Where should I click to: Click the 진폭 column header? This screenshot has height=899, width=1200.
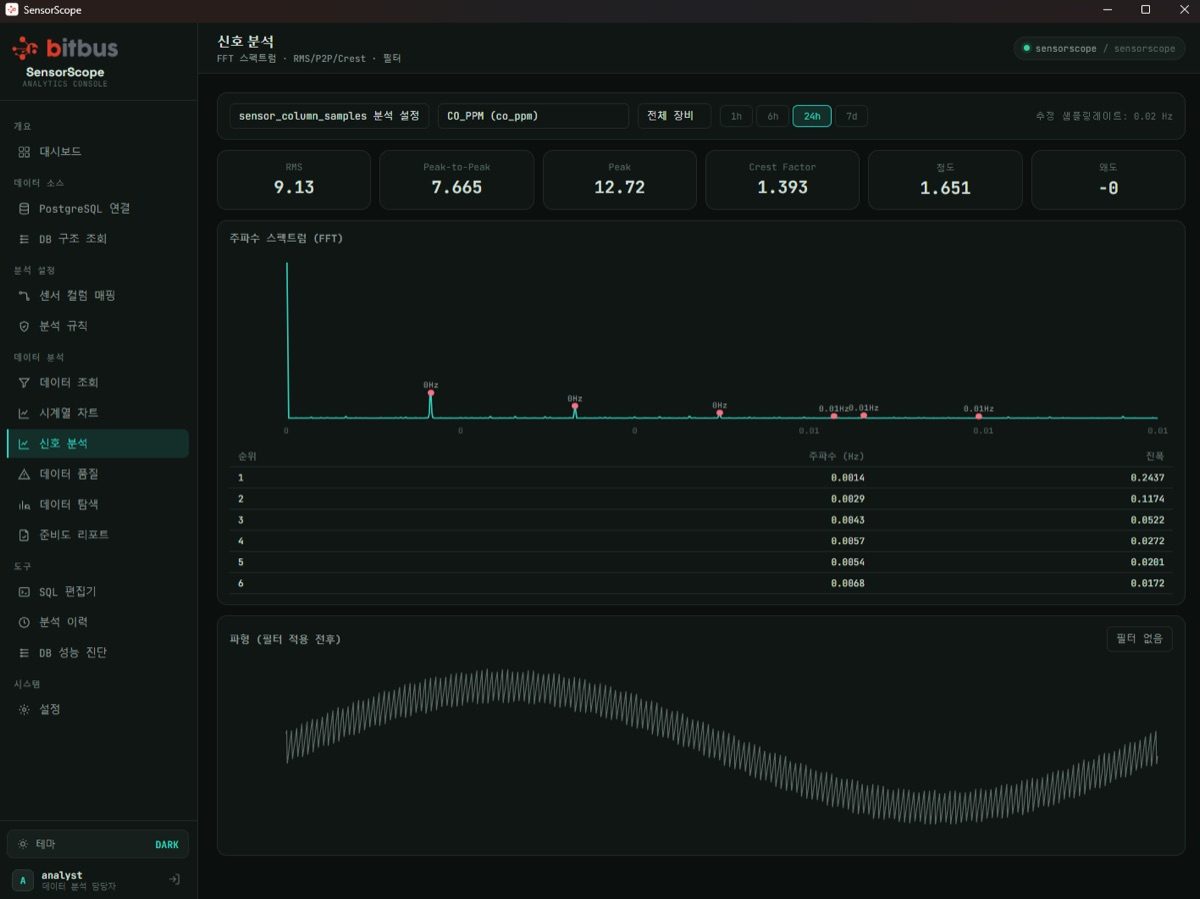(1155, 456)
